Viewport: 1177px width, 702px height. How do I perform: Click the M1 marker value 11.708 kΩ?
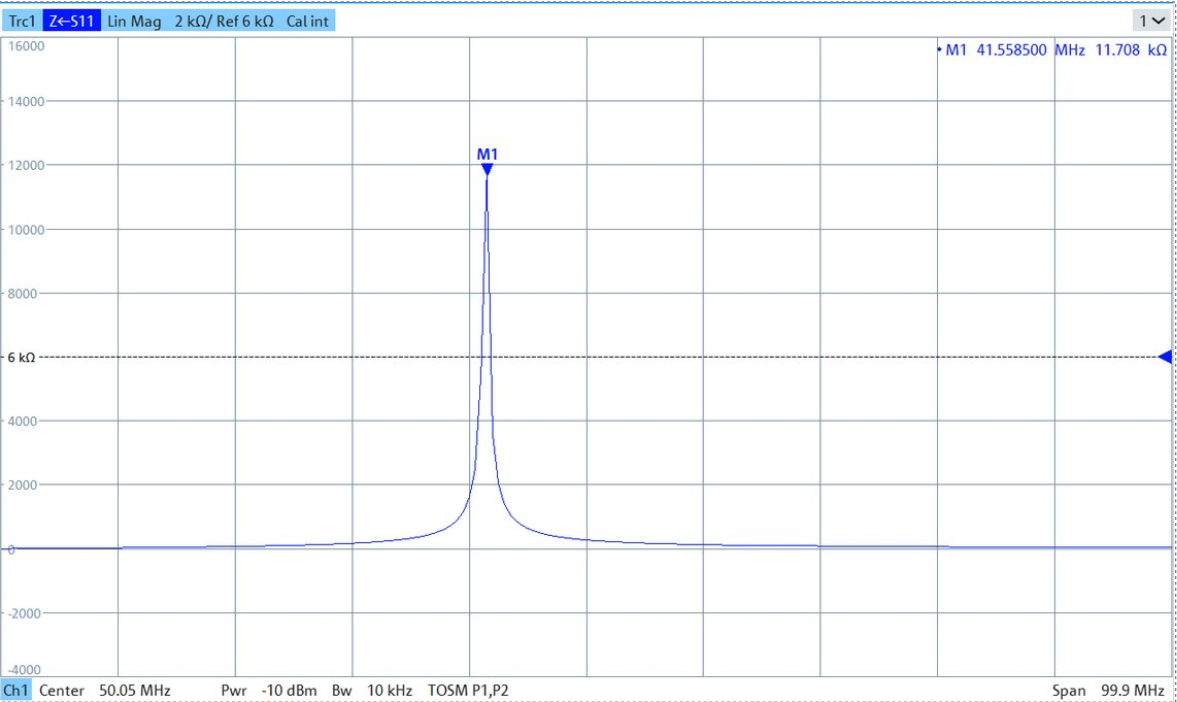point(1131,50)
